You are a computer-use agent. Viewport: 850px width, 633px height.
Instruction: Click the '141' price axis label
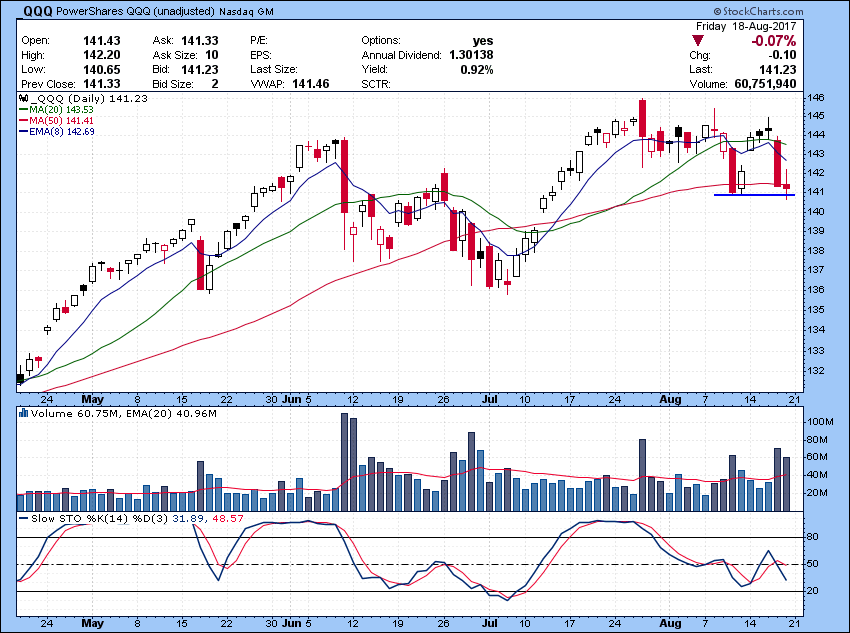(817, 192)
